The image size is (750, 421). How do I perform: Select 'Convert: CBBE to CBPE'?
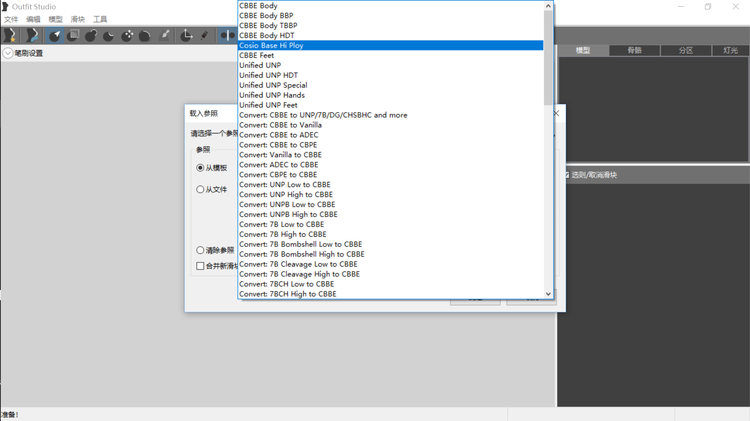tap(391, 145)
